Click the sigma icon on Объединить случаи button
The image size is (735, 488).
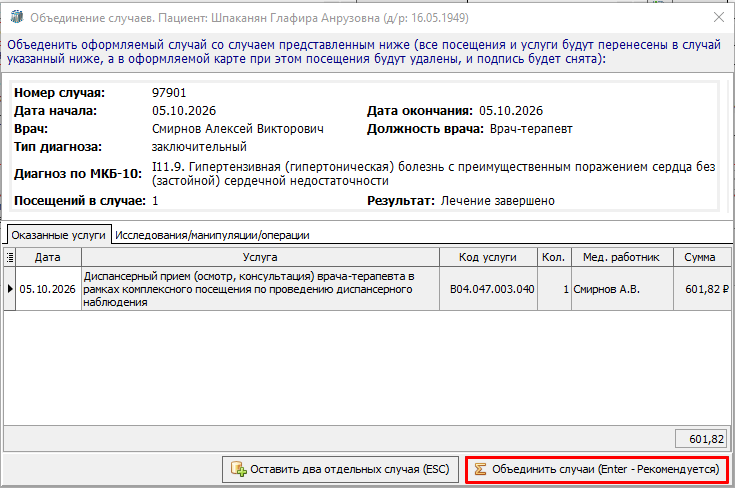click(480, 469)
